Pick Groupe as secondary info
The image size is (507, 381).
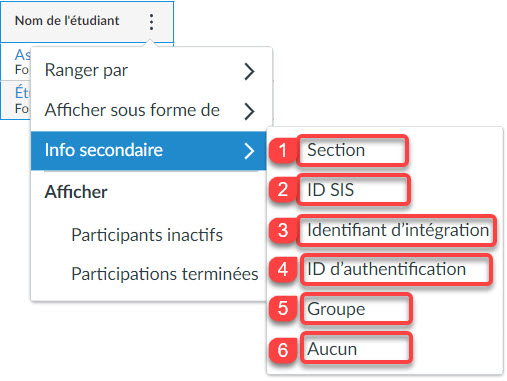pyautogui.click(x=336, y=309)
